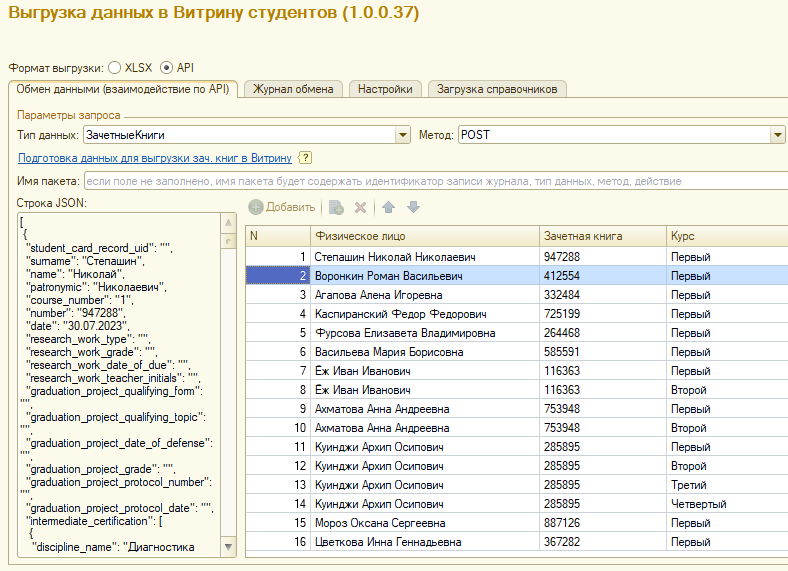This screenshot has height=571, width=788.
Task: Click the question mark help icon
Action: 305,158
